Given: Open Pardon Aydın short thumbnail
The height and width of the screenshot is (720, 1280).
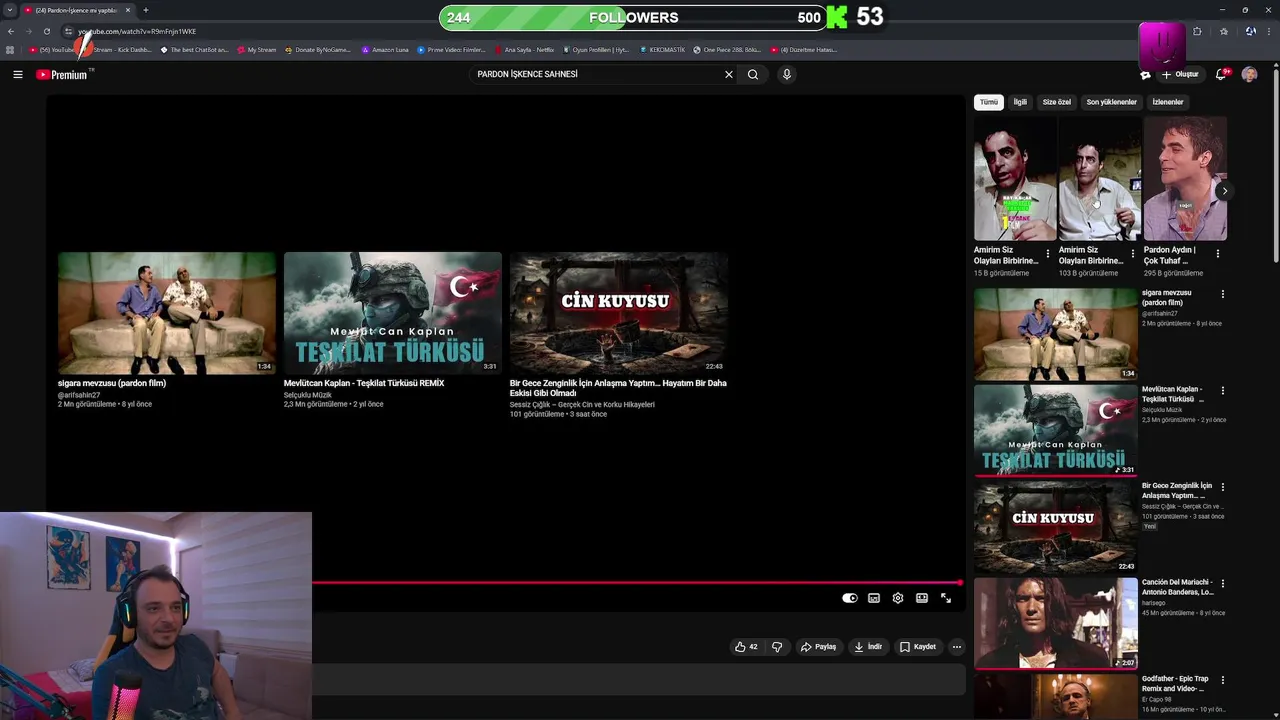Looking at the screenshot, I should point(1185,179).
